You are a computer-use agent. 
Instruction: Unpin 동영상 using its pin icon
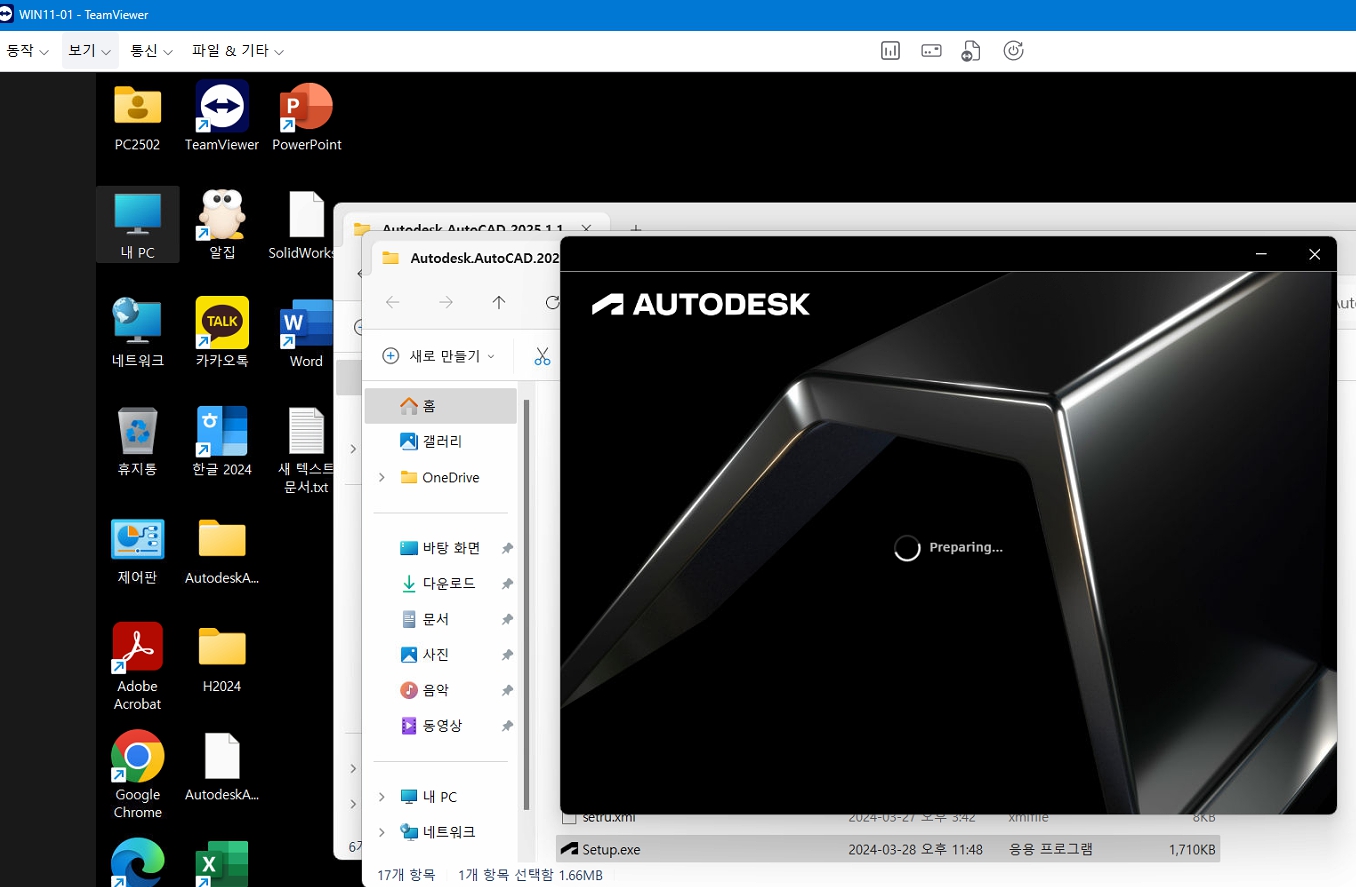pos(507,725)
